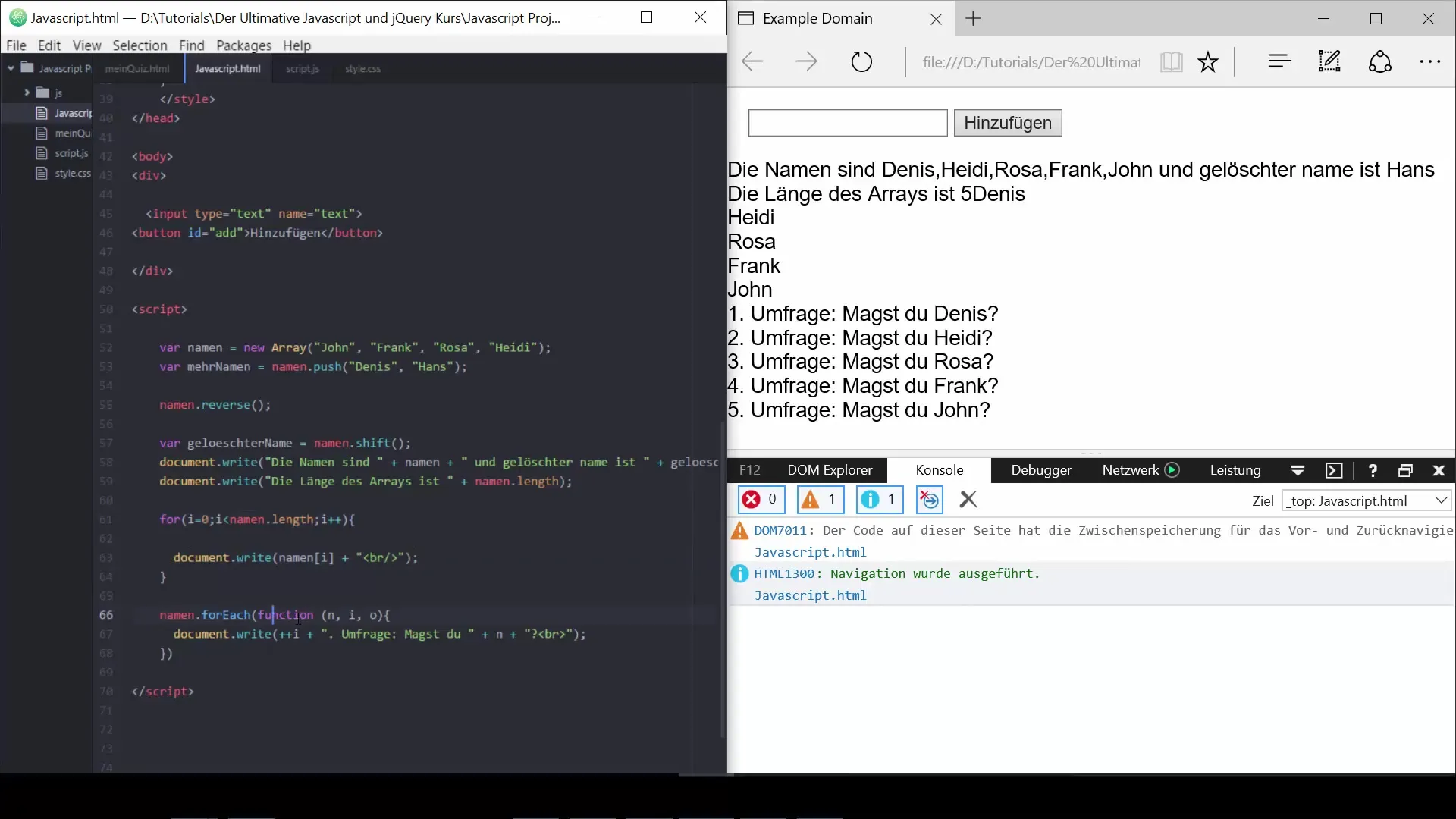The image size is (1456, 819).
Task: Open the Ziel target dropdown
Action: [1366, 500]
